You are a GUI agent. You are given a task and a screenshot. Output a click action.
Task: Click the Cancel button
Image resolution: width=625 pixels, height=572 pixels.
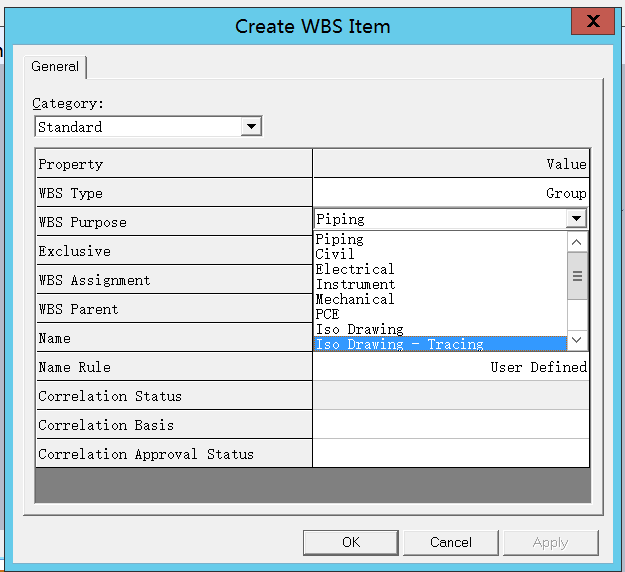[x=451, y=543]
